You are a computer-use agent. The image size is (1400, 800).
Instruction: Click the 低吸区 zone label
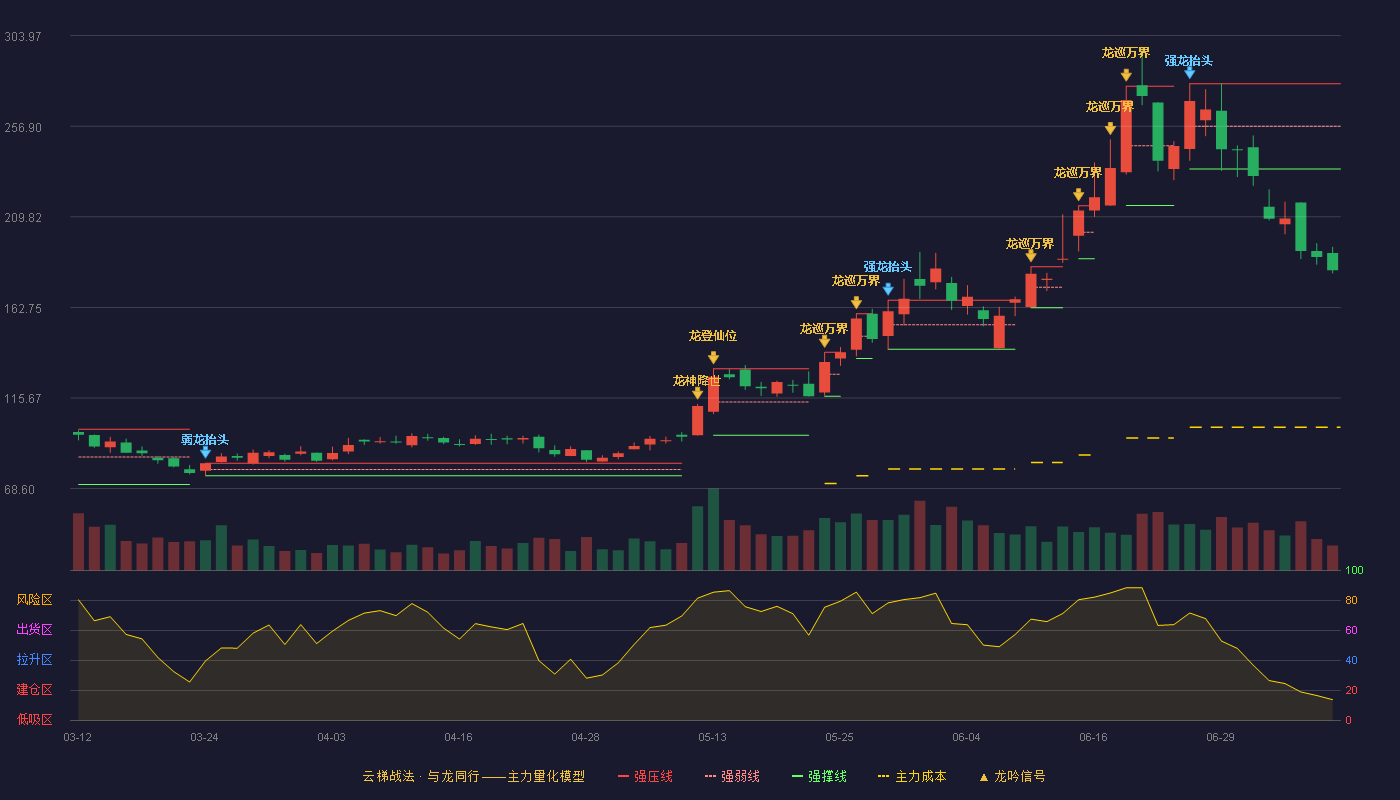34,720
